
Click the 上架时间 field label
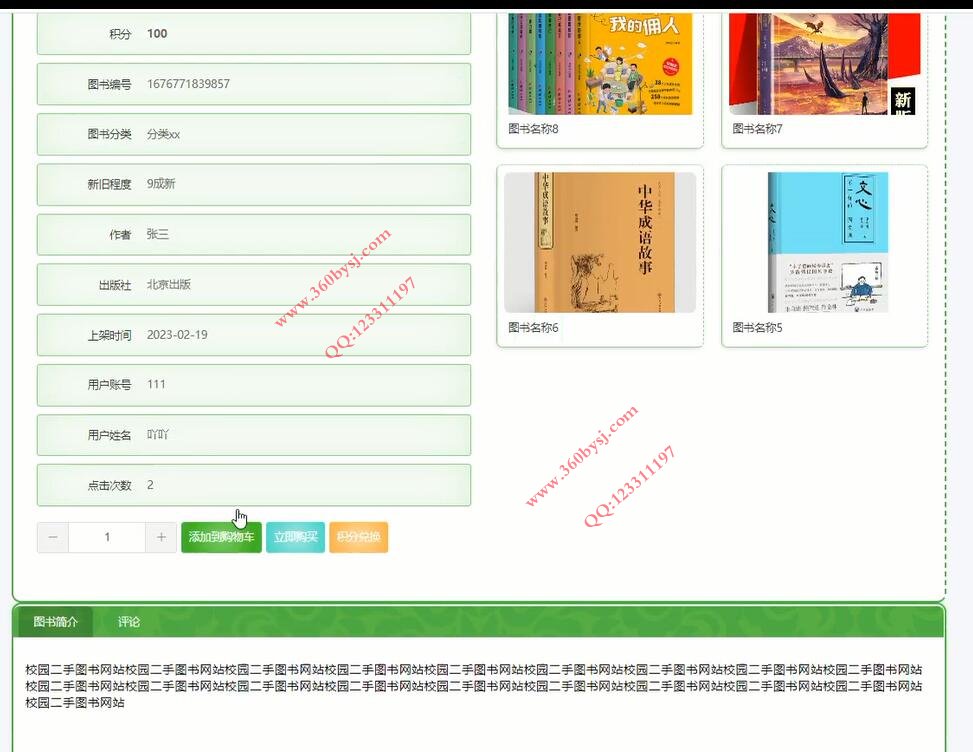pos(109,336)
